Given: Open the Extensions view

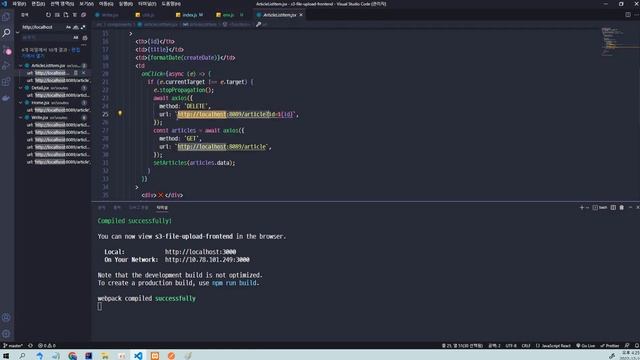Looking at the screenshot, I should (x=6, y=82).
